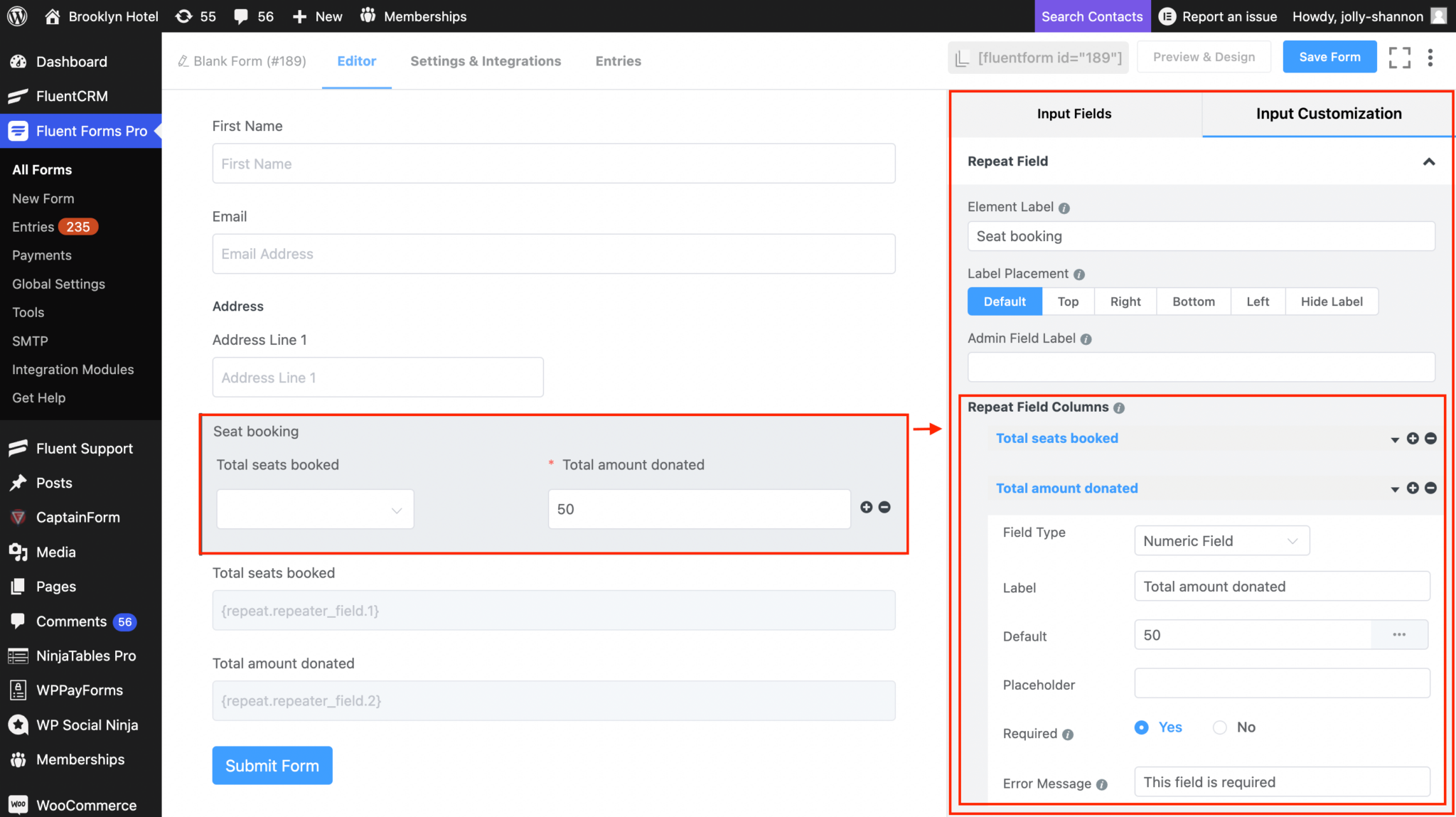Set Required to No
Viewport: 1456px width, 817px height.
pos(1219,727)
